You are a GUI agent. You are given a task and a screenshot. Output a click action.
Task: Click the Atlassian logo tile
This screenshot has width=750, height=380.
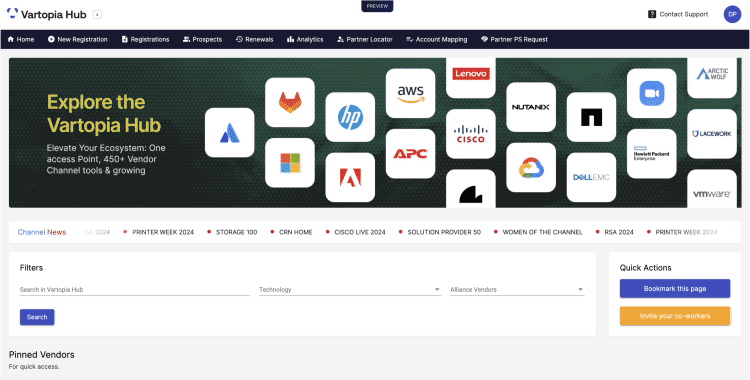pyautogui.click(x=230, y=133)
